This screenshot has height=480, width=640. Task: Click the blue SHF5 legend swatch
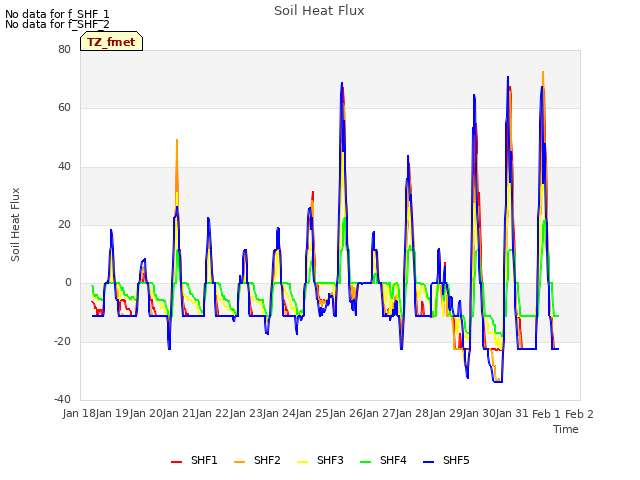428,462
